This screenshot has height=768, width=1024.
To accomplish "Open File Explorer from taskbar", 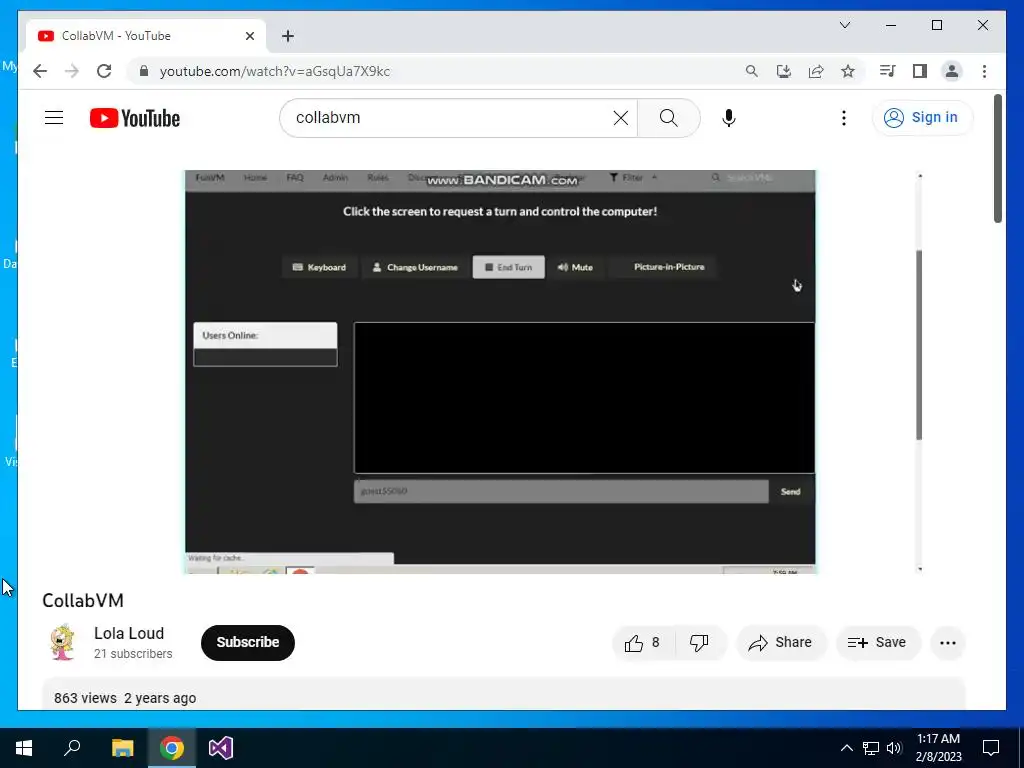I will 122,748.
